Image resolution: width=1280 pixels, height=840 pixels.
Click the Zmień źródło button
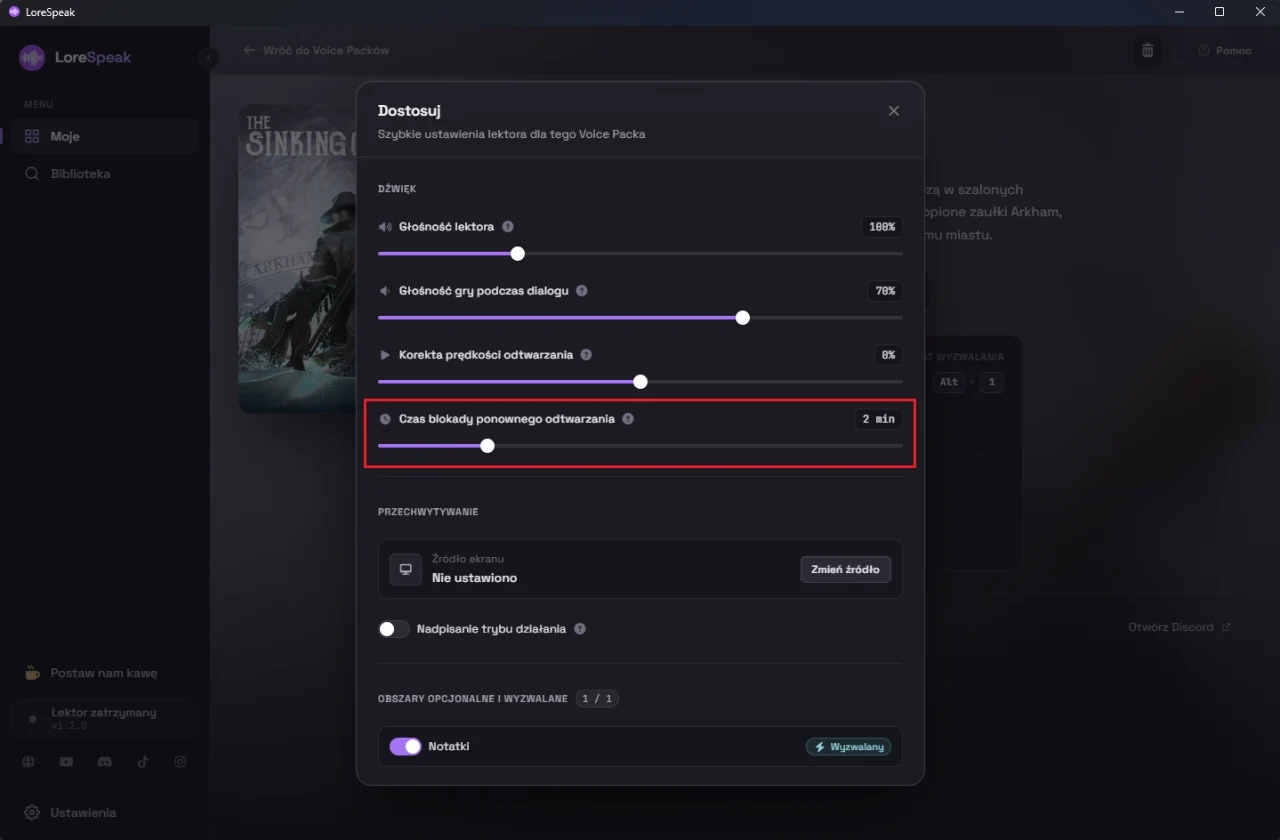click(x=845, y=569)
